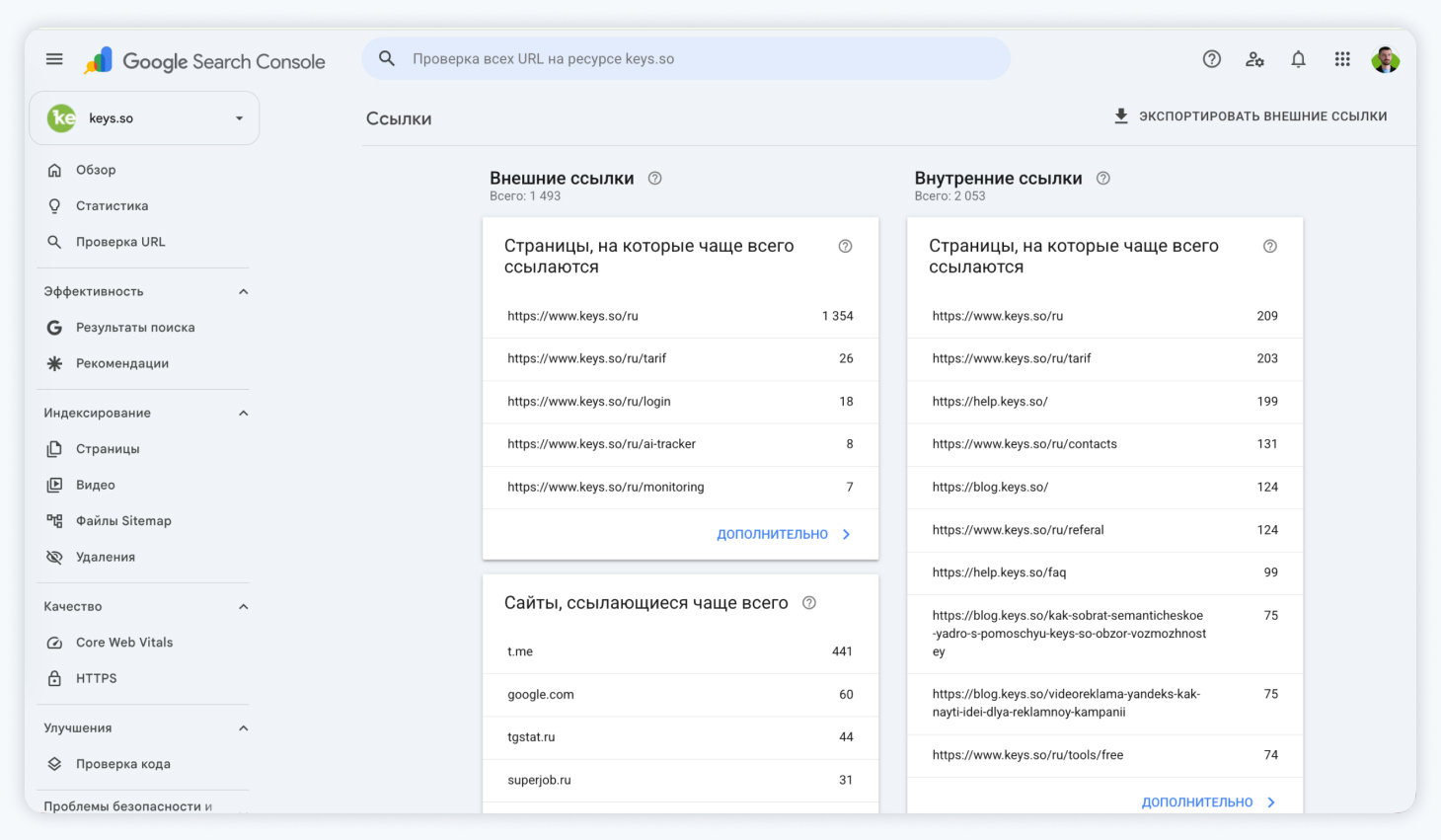Click the Результаты поиска Google icon
Viewport: 1441px width, 840px height.
click(55, 328)
